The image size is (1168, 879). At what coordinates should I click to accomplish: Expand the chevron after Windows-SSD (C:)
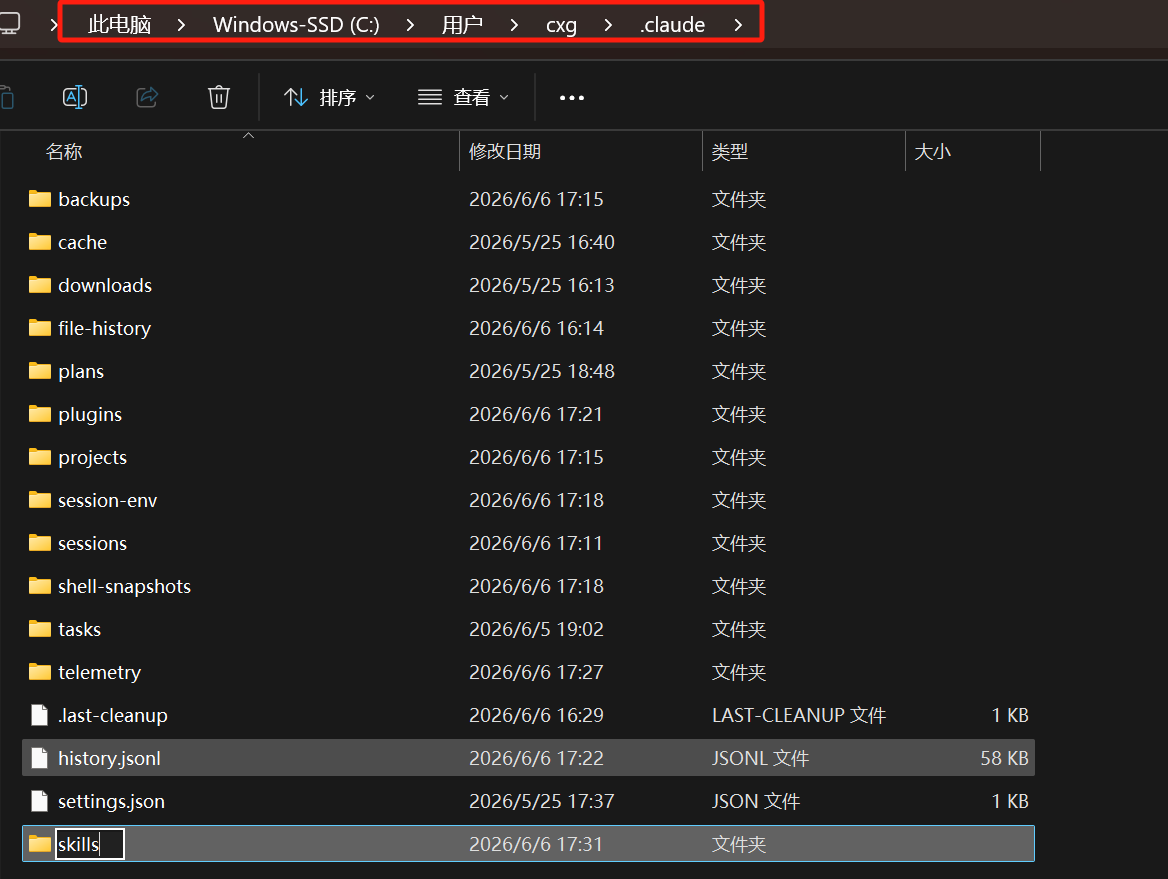pyautogui.click(x=410, y=25)
